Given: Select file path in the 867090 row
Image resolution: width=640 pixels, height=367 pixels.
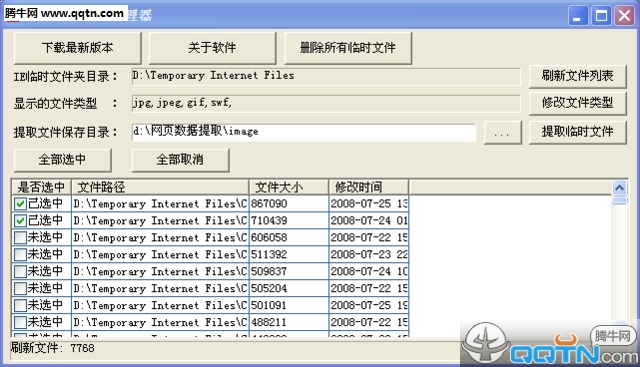Looking at the screenshot, I should tap(160, 204).
